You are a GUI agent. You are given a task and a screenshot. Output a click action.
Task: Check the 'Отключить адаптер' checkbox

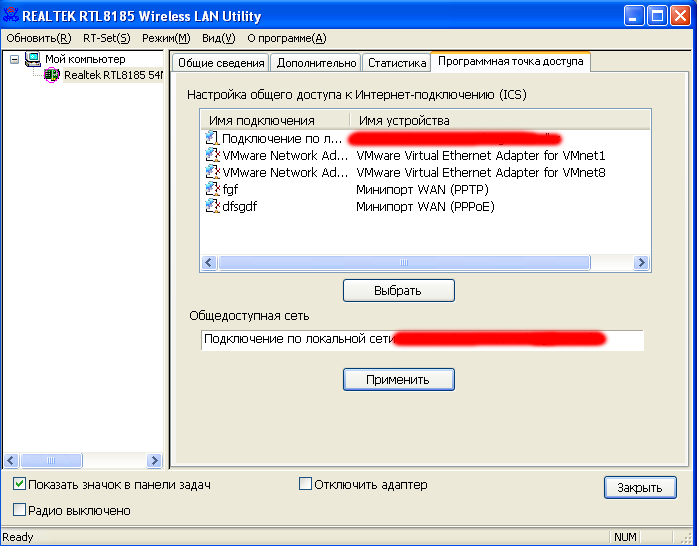[305, 484]
